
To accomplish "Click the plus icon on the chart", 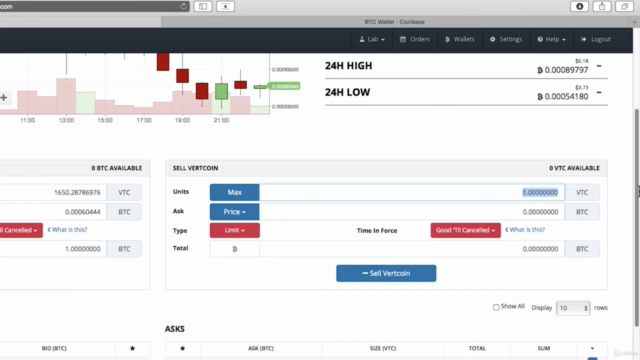I will coord(4,98).
